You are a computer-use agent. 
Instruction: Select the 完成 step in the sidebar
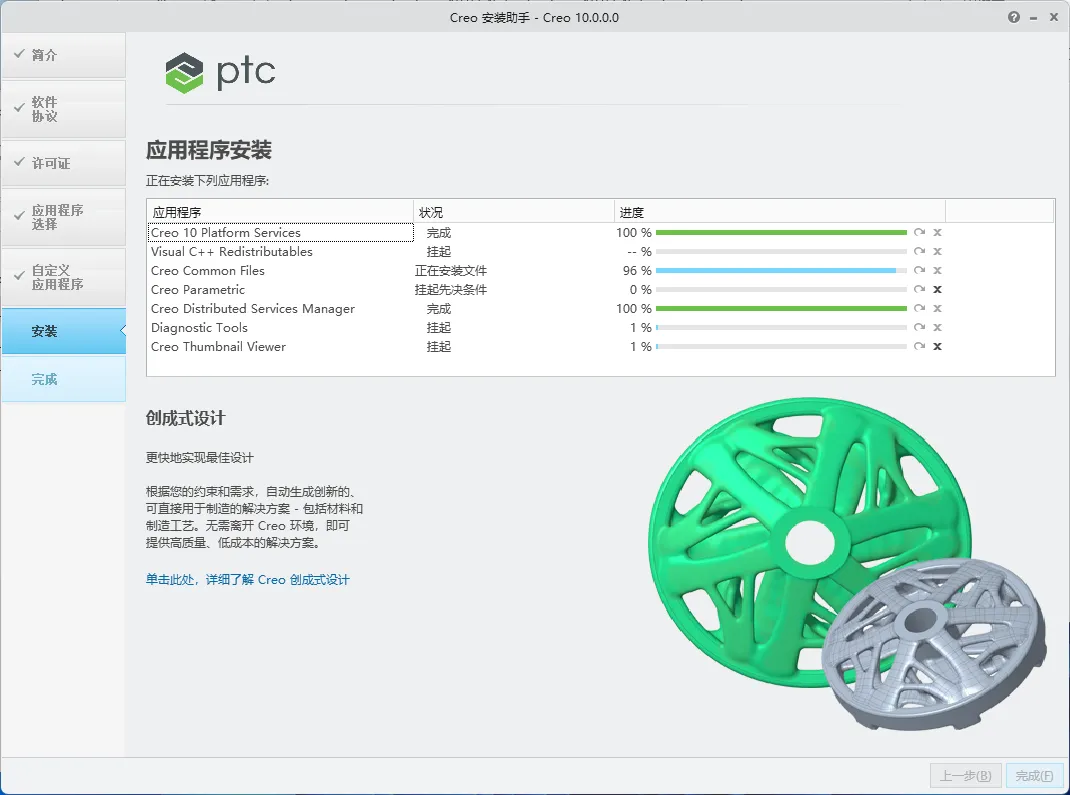(x=63, y=379)
